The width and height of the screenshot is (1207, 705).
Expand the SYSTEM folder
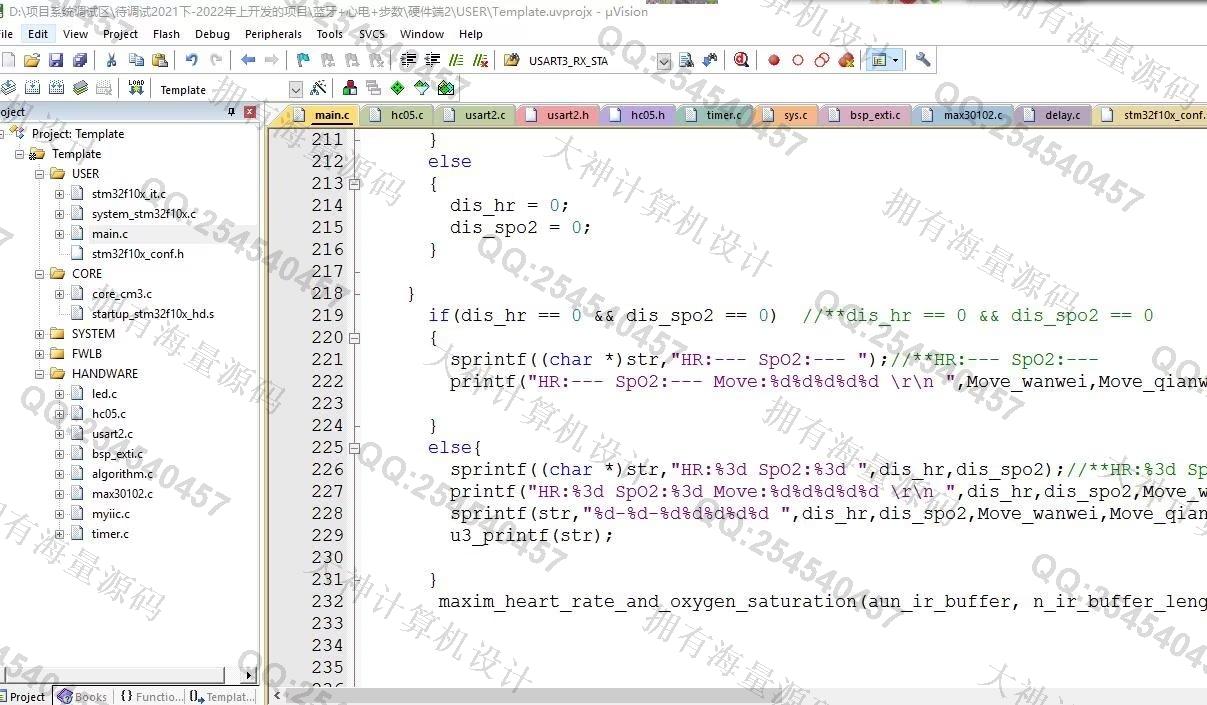[x=39, y=333]
